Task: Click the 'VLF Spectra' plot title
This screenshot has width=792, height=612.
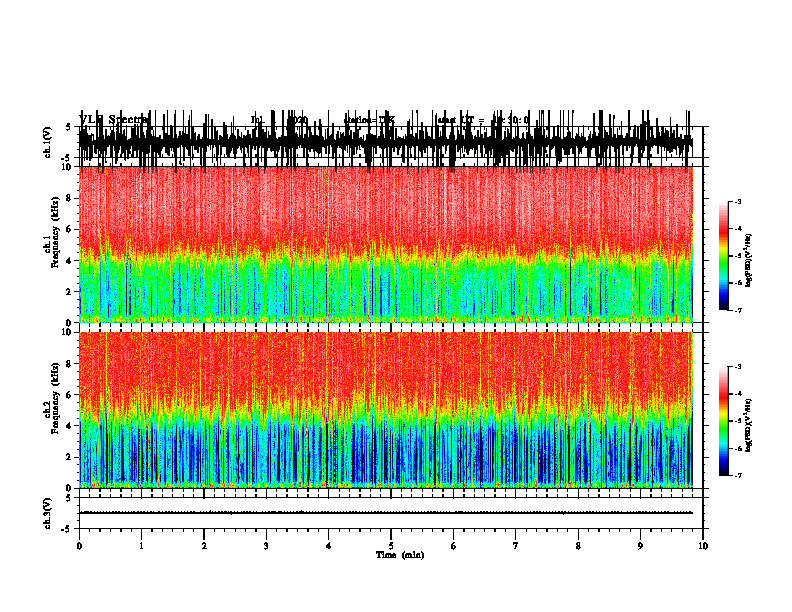Action: 114,120
